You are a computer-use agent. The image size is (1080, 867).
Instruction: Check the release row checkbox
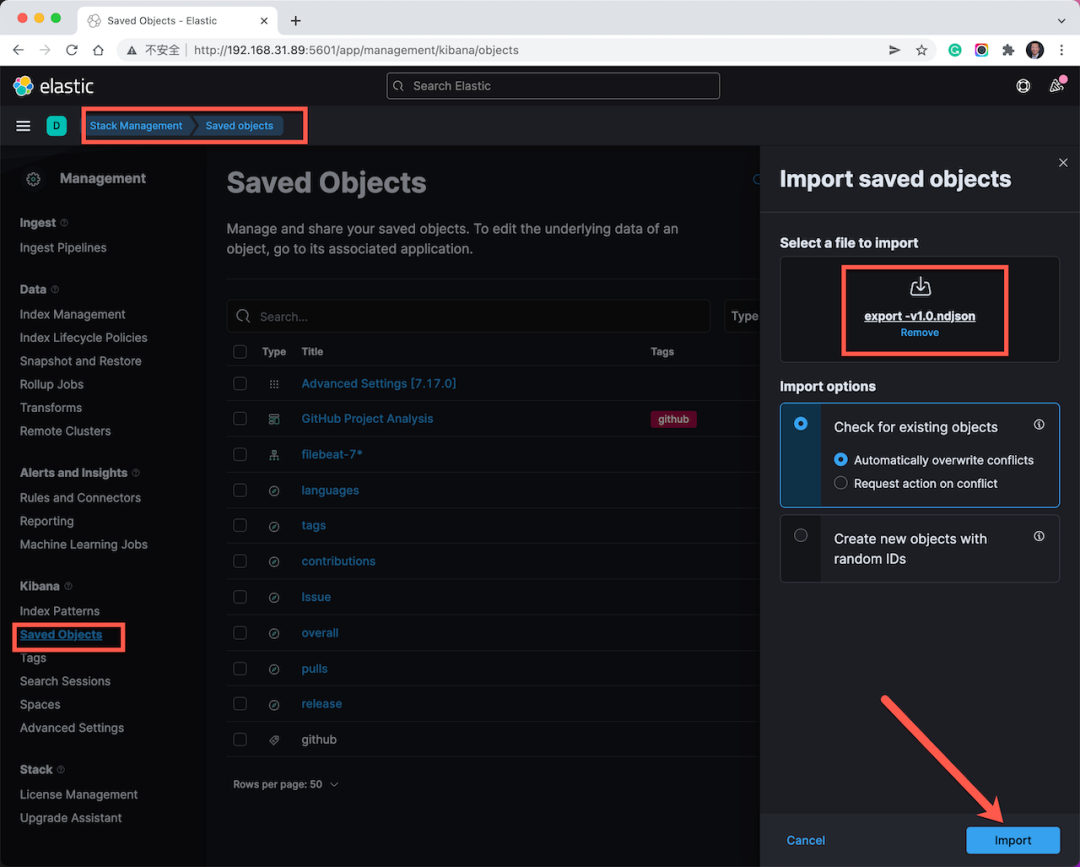pyautogui.click(x=240, y=704)
